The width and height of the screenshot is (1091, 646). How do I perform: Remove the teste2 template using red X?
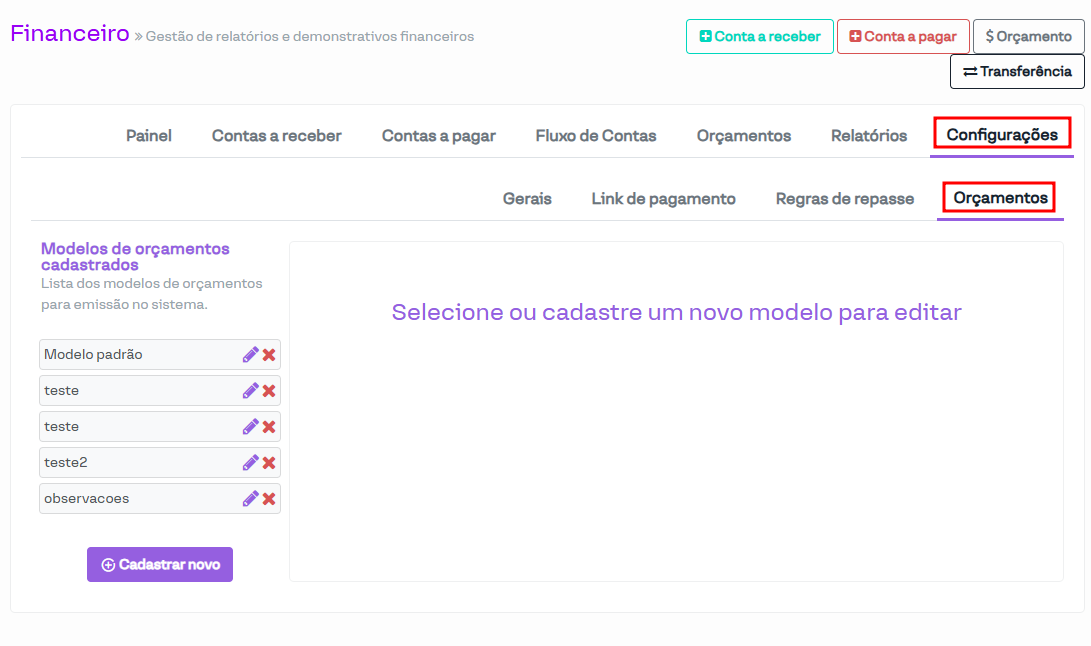pos(269,463)
